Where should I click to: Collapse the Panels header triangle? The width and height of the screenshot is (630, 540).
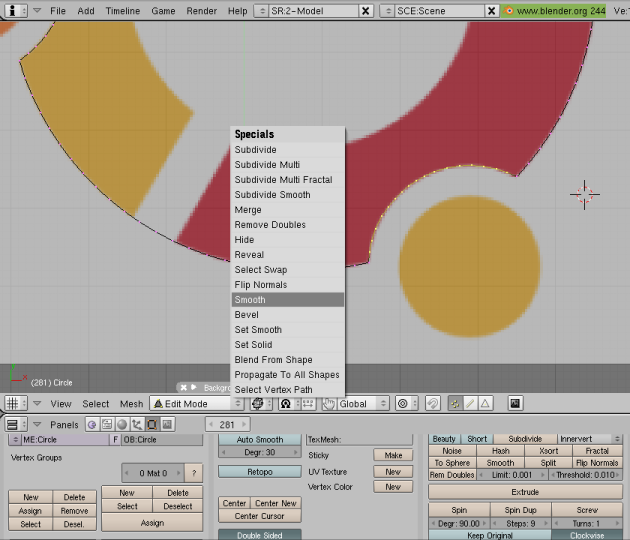click(x=37, y=424)
